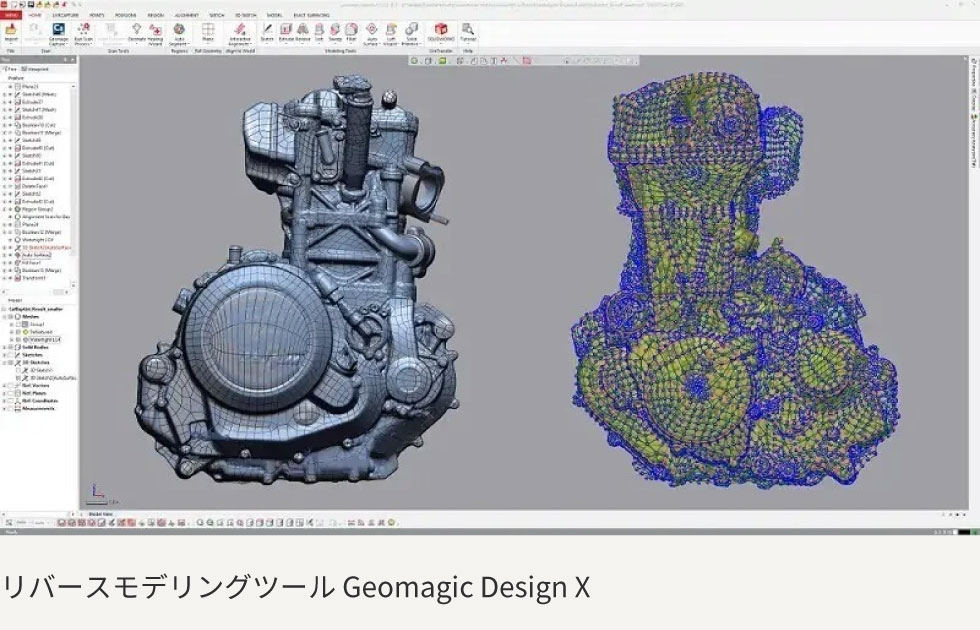Select the Extrude modeling tool
Screen dimensions: 980x630
(286, 32)
